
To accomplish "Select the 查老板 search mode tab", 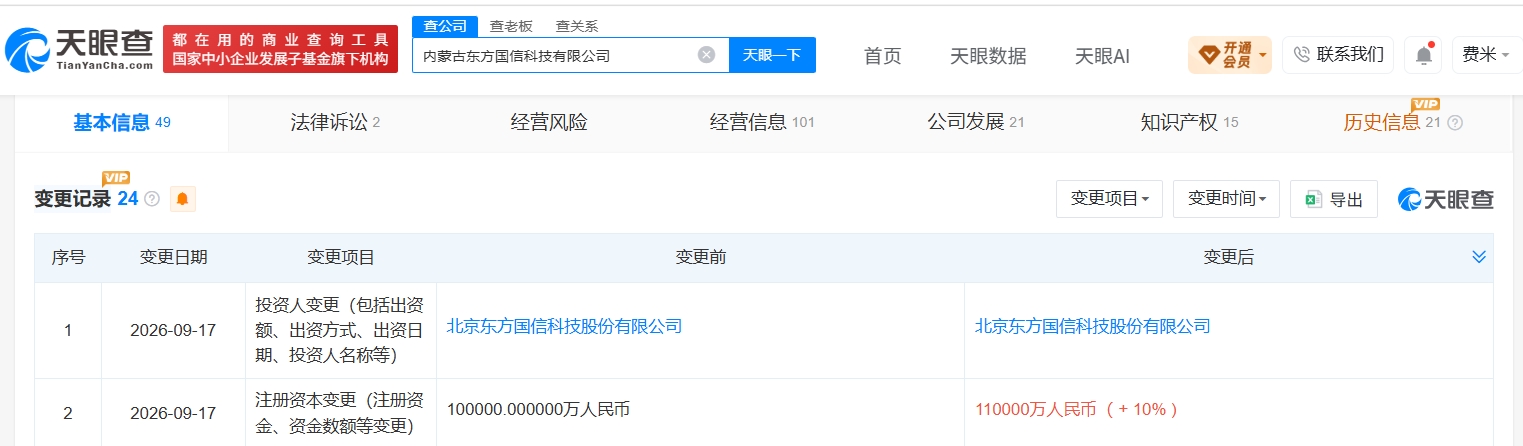I will [x=511, y=26].
